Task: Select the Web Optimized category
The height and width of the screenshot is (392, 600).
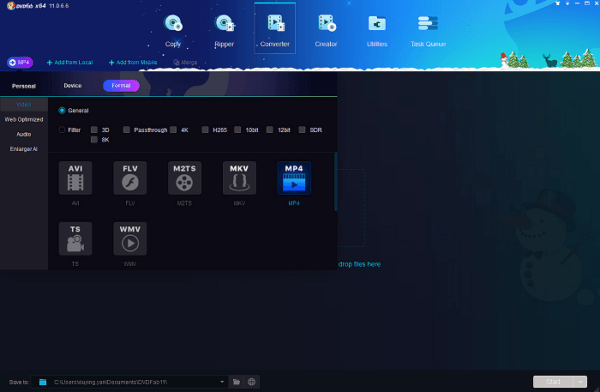Action: (24, 119)
